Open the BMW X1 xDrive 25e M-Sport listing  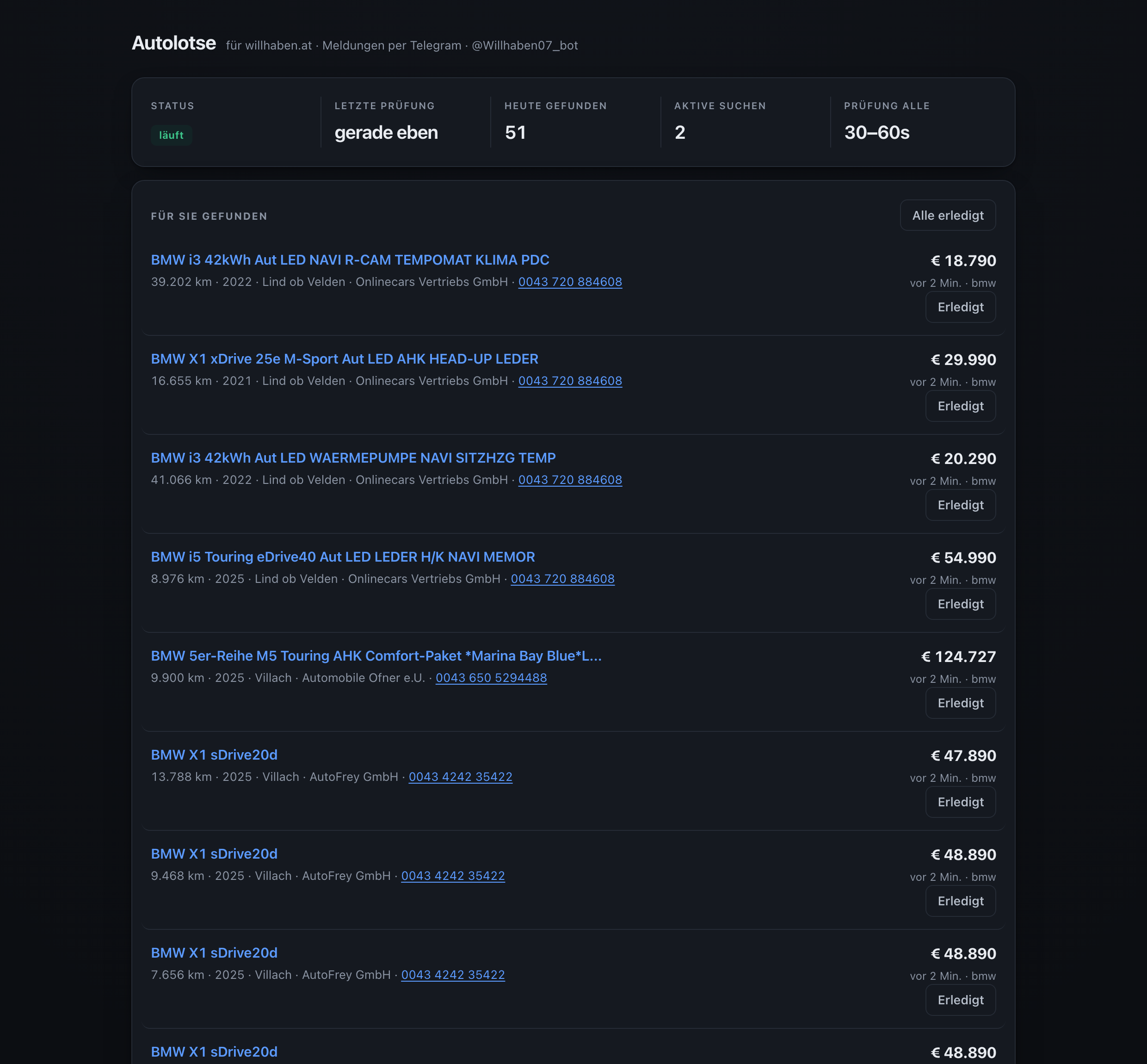click(x=345, y=359)
